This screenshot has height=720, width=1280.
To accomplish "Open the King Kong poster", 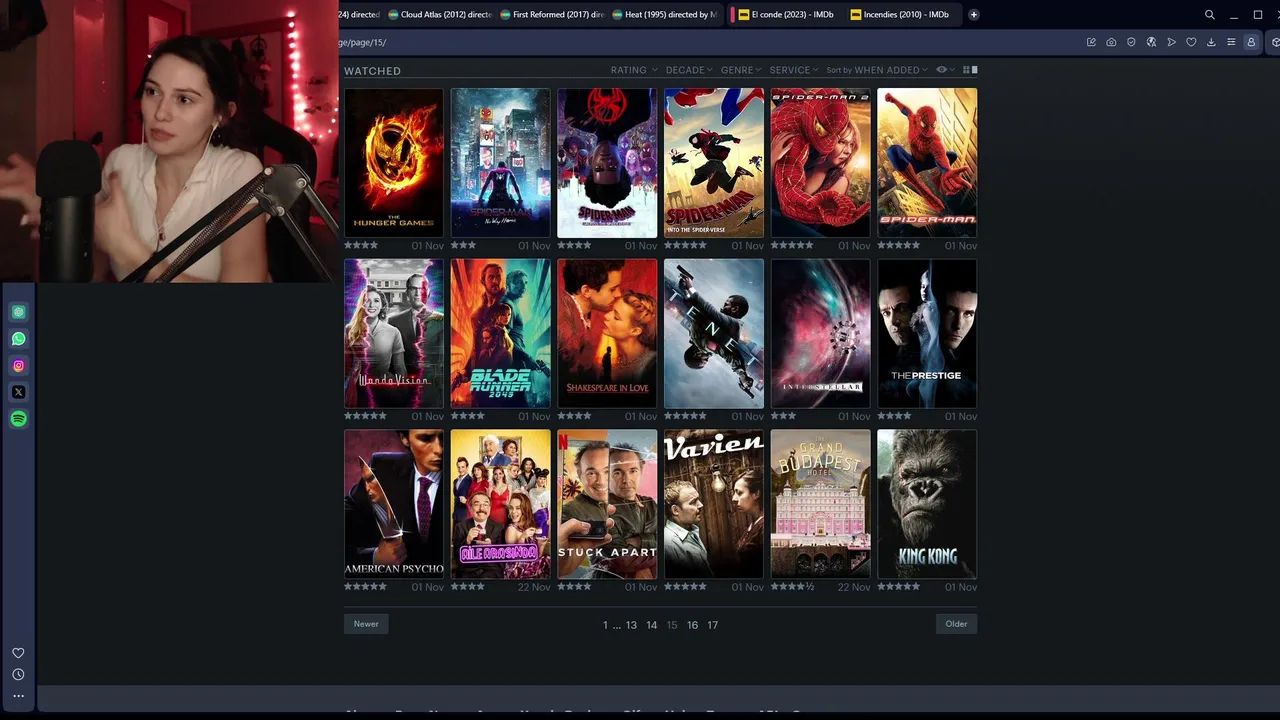I will coord(927,504).
